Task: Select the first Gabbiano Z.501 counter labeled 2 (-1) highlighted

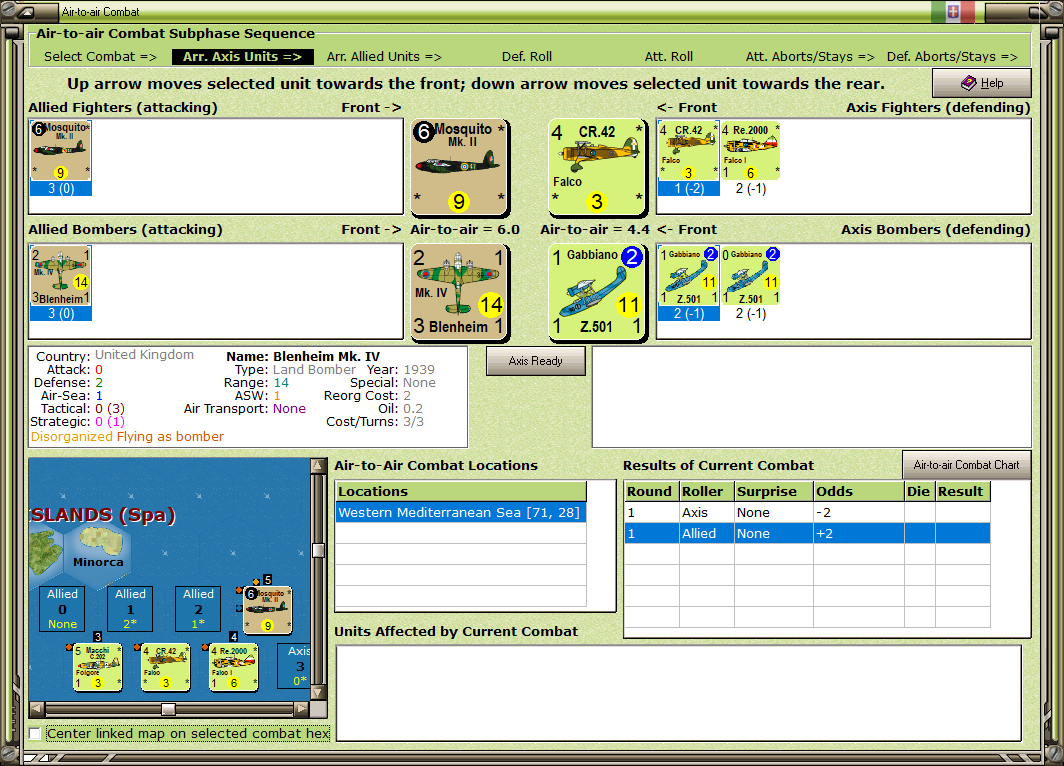Action: [x=688, y=275]
